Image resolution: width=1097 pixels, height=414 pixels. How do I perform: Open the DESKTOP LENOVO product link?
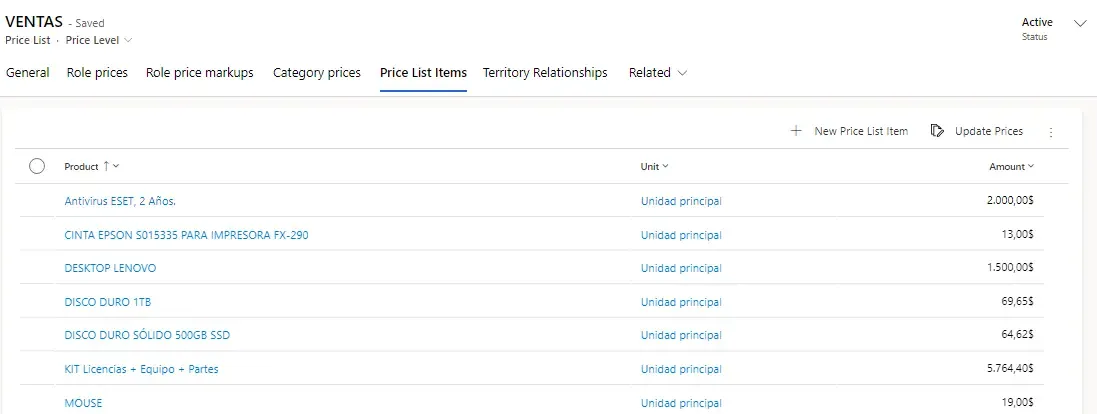pos(110,268)
